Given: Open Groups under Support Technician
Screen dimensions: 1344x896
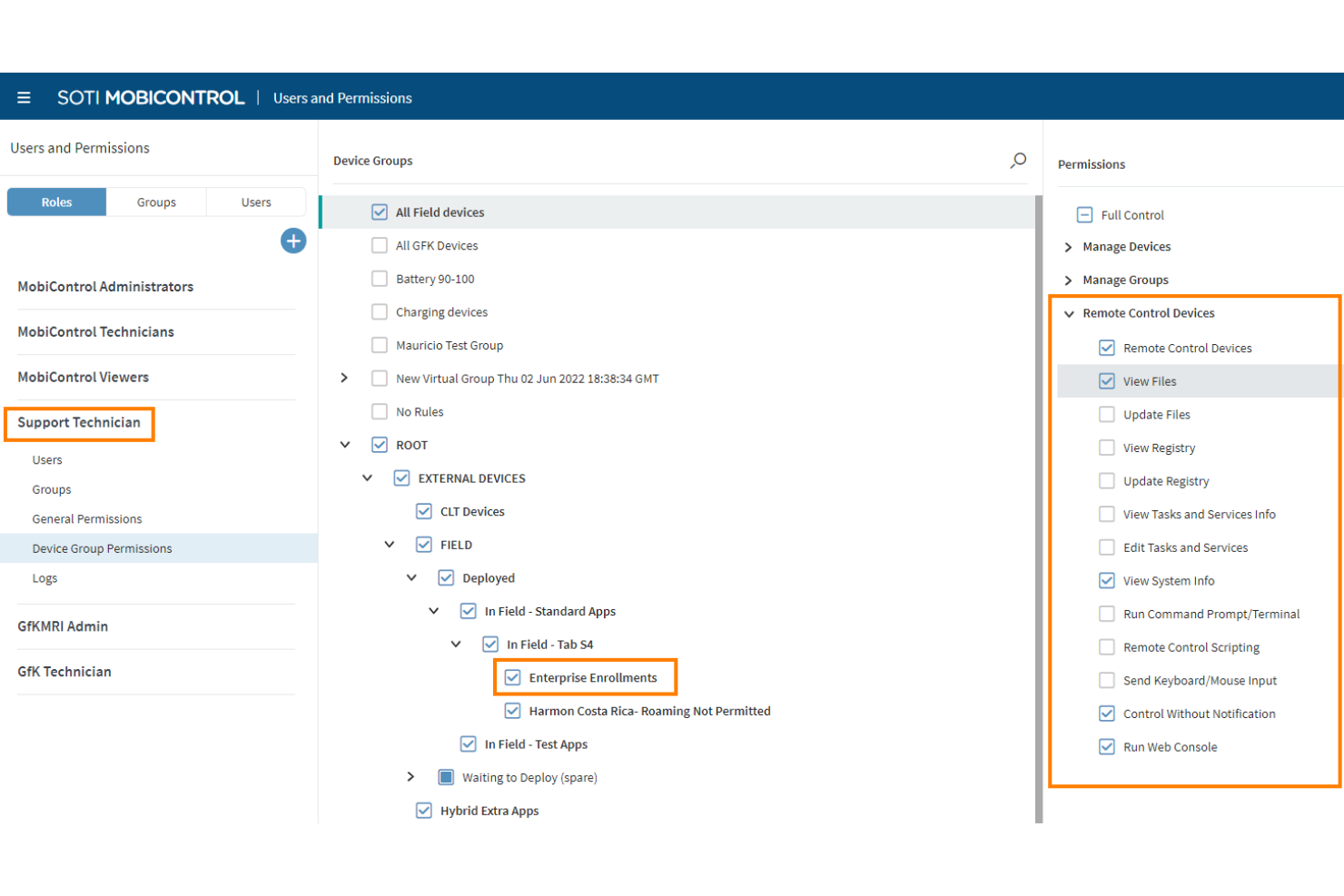Looking at the screenshot, I should (x=52, y=489).
